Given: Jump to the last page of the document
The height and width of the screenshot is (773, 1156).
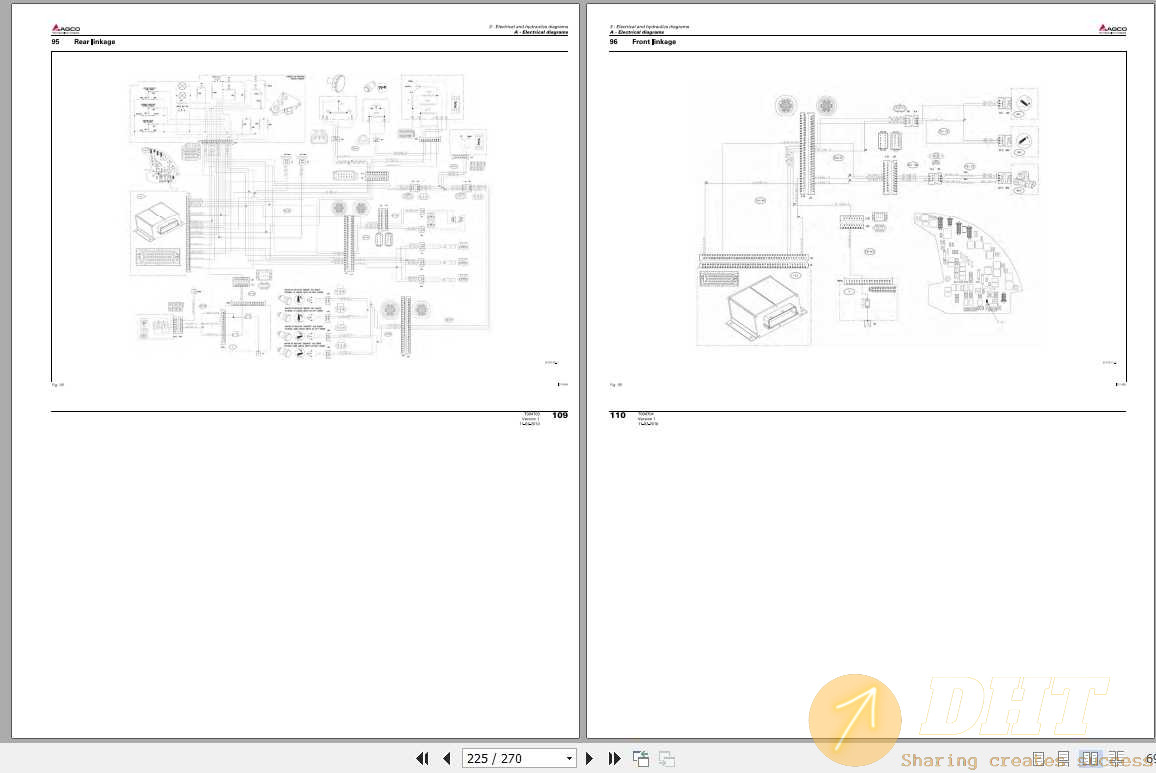Looking at the screenshot, I should [x=615, y=759].
